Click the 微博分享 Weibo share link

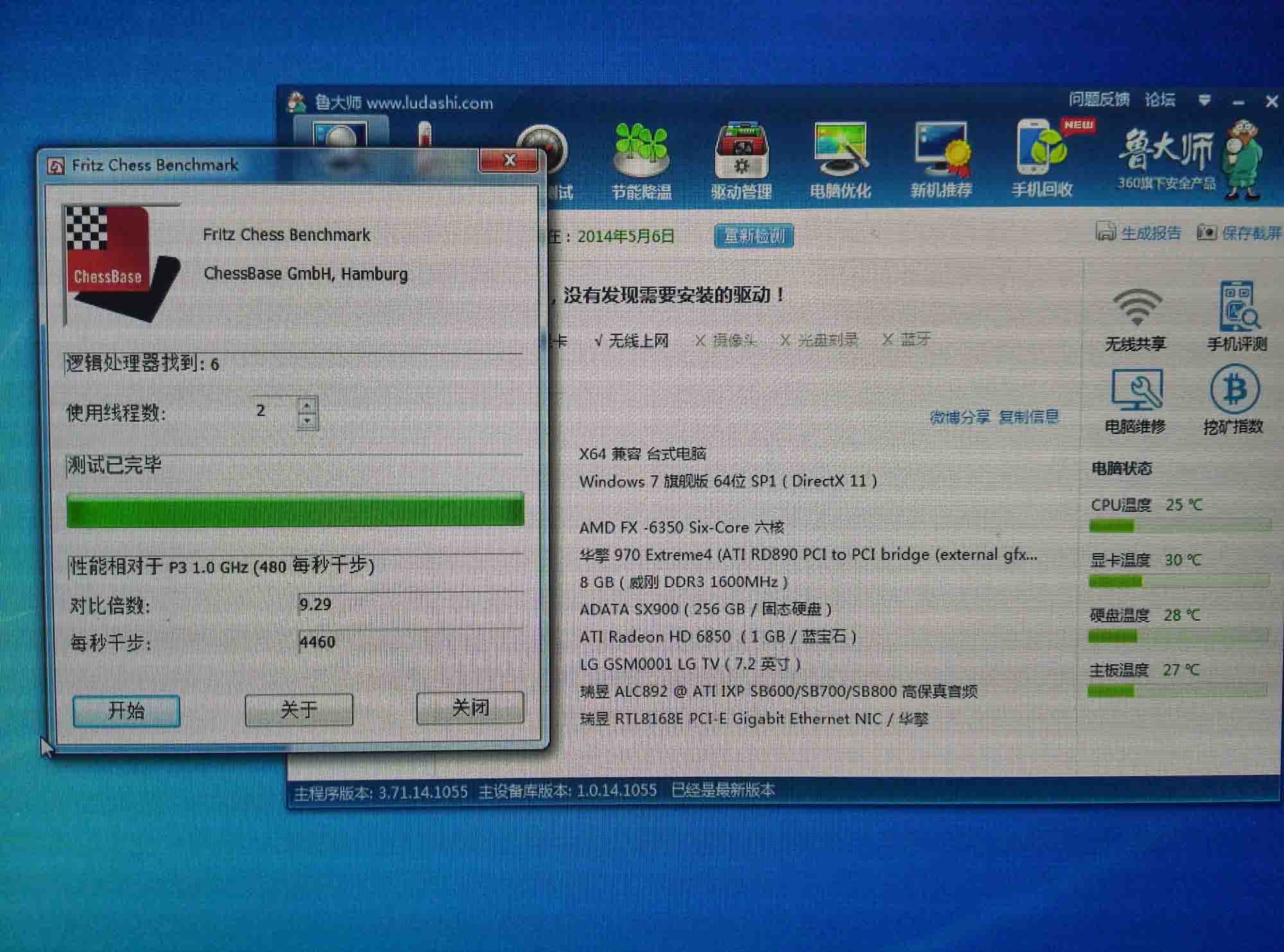point(960,417)
